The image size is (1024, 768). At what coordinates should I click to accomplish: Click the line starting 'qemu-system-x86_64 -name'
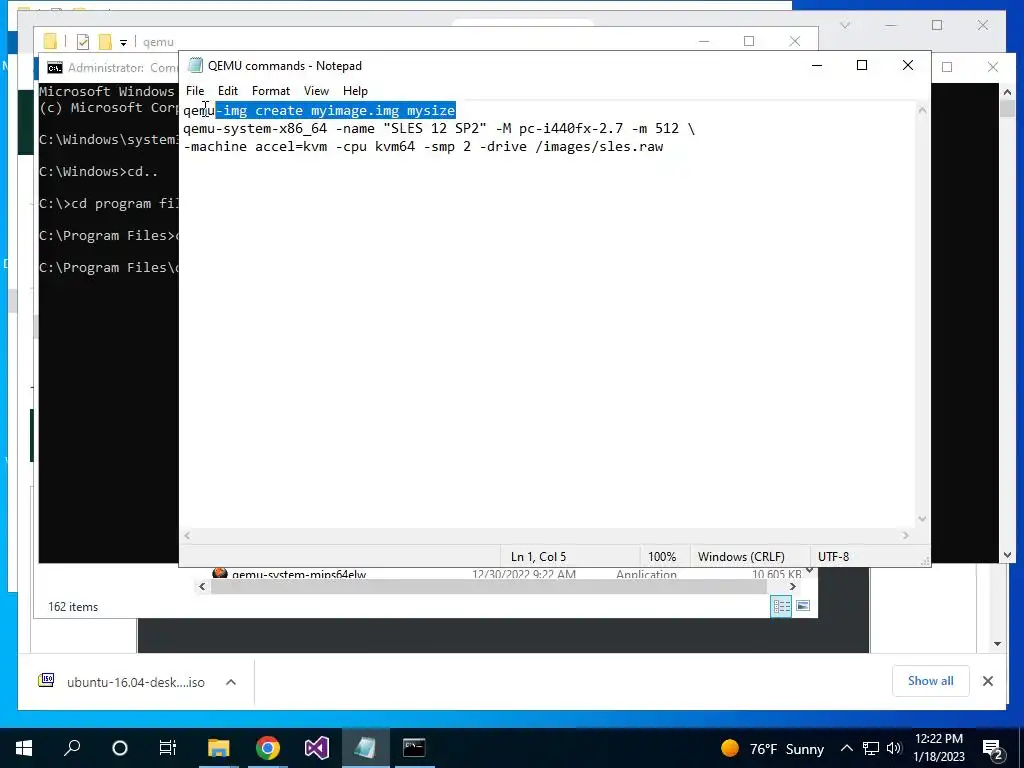pyautogui.click(x=439, y=129)
